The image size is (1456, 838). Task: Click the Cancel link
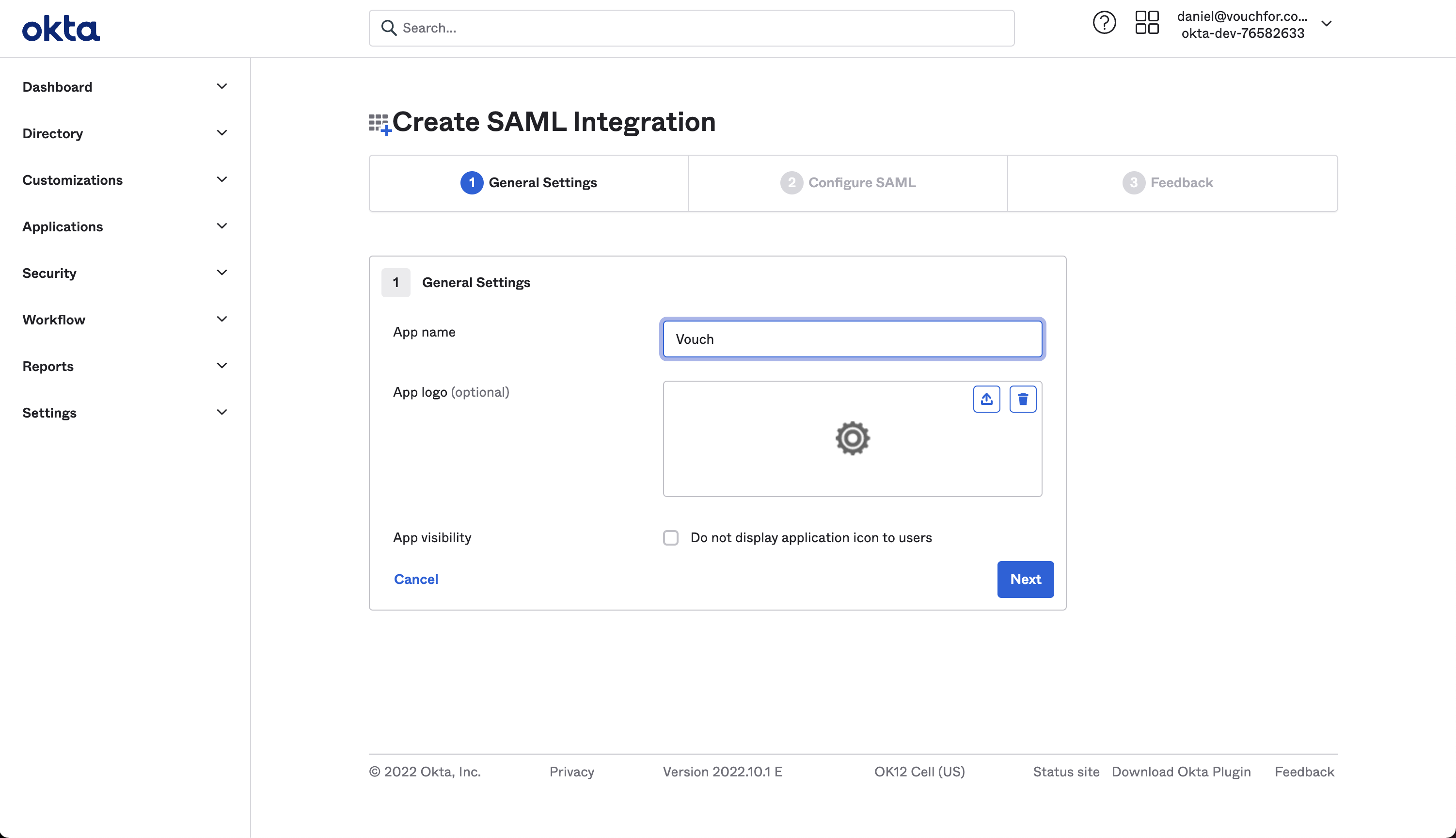pos(416,579)
